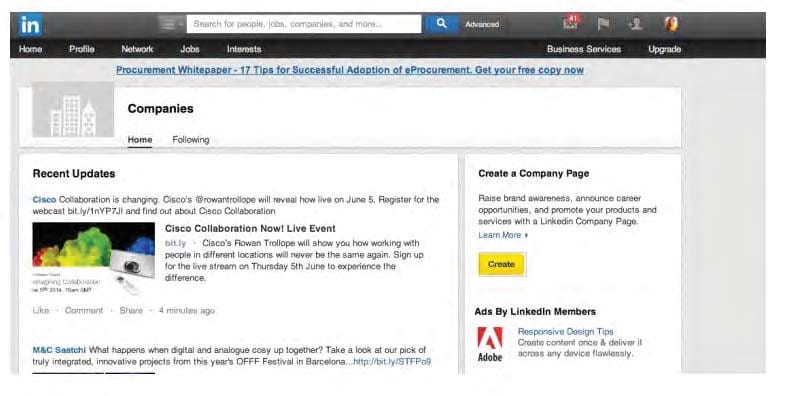Image resolution: width=797 pixels, height=396 pixels.
Task: Click the add connections icon
Action: [635, 24]
